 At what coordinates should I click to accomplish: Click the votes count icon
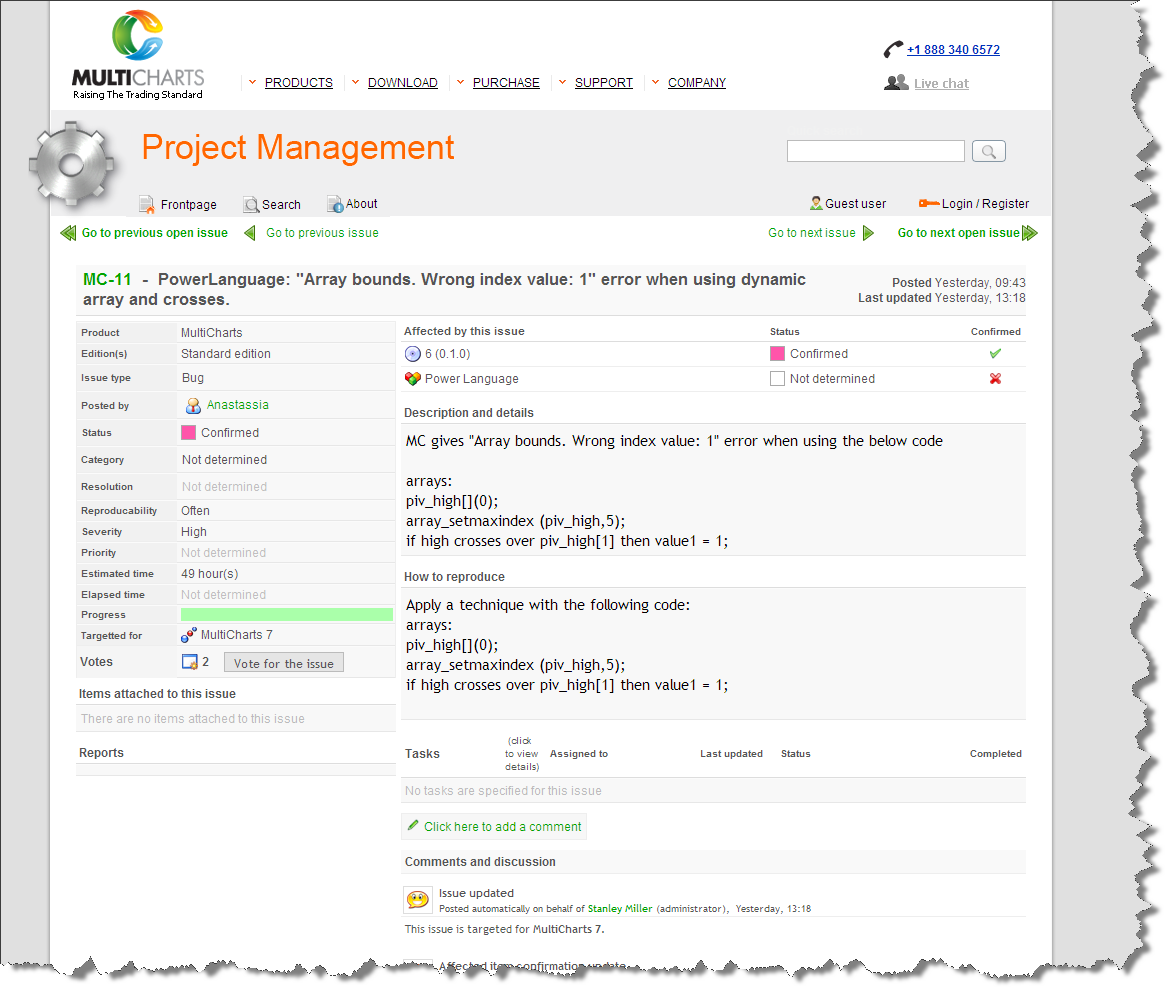point(190,662)
